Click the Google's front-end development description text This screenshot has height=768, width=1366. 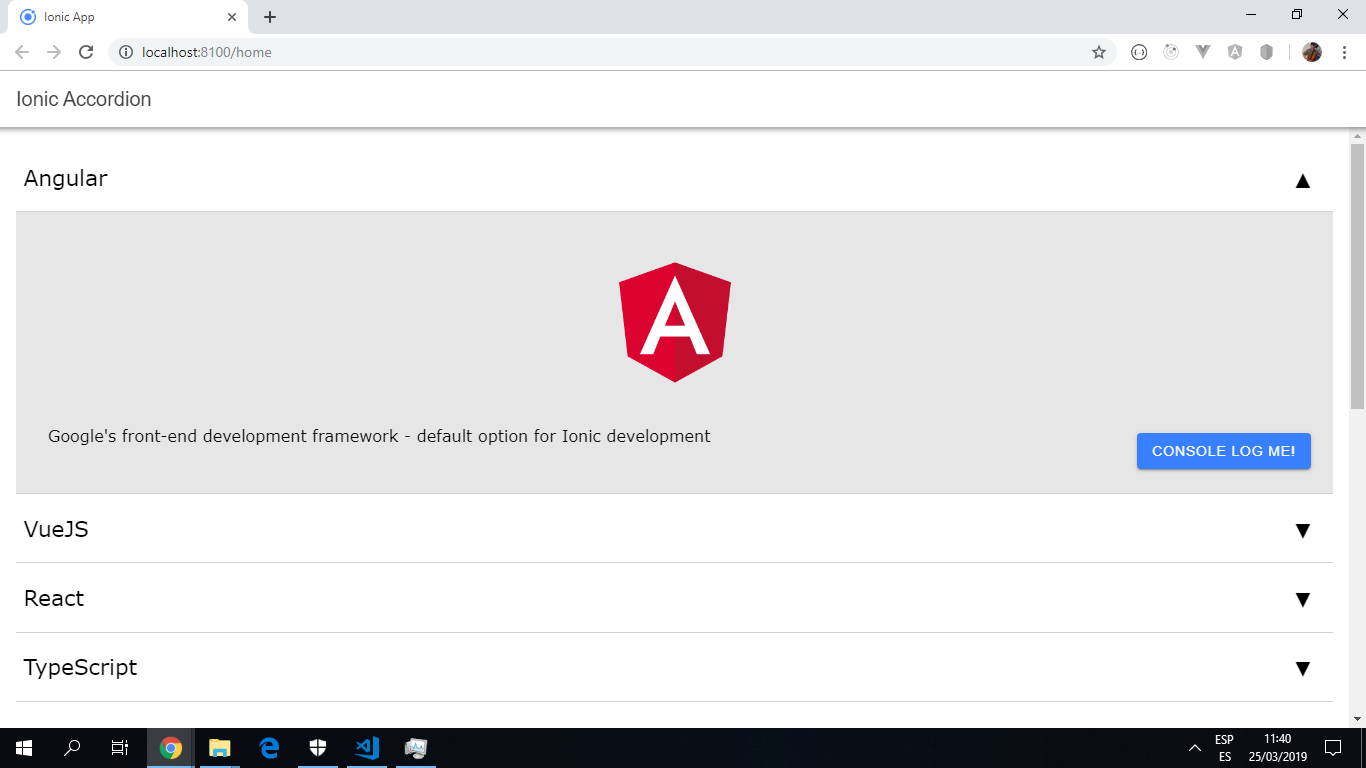tap(379, 436)
